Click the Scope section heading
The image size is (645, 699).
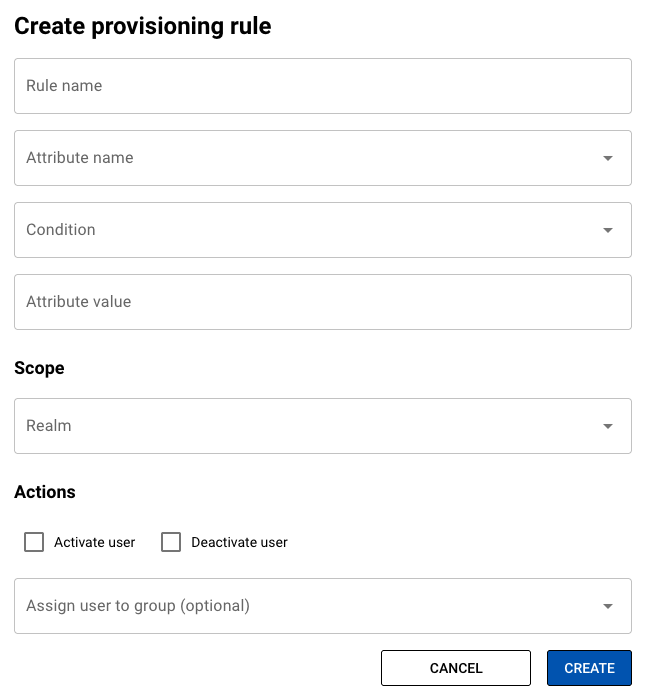[39, 368]
